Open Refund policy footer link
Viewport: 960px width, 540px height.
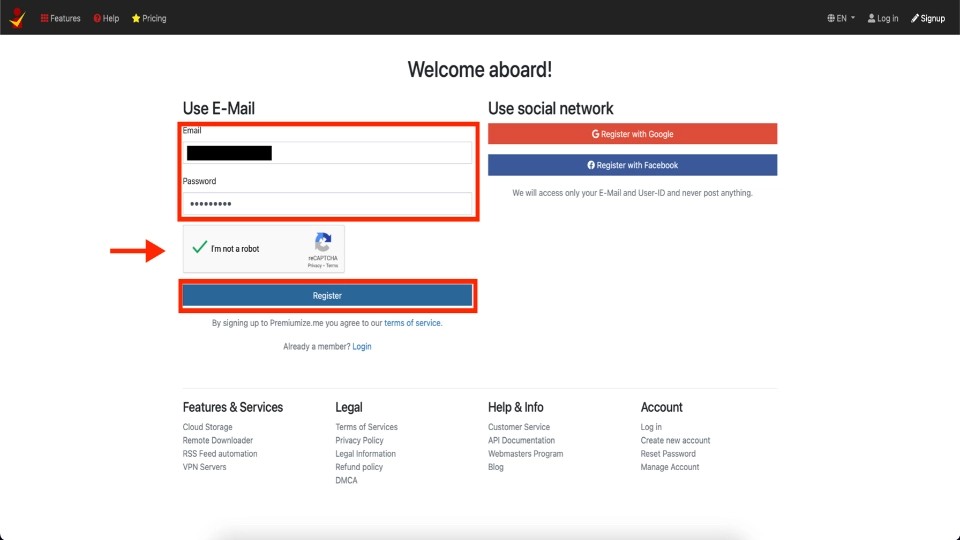(x=359, y=467)
